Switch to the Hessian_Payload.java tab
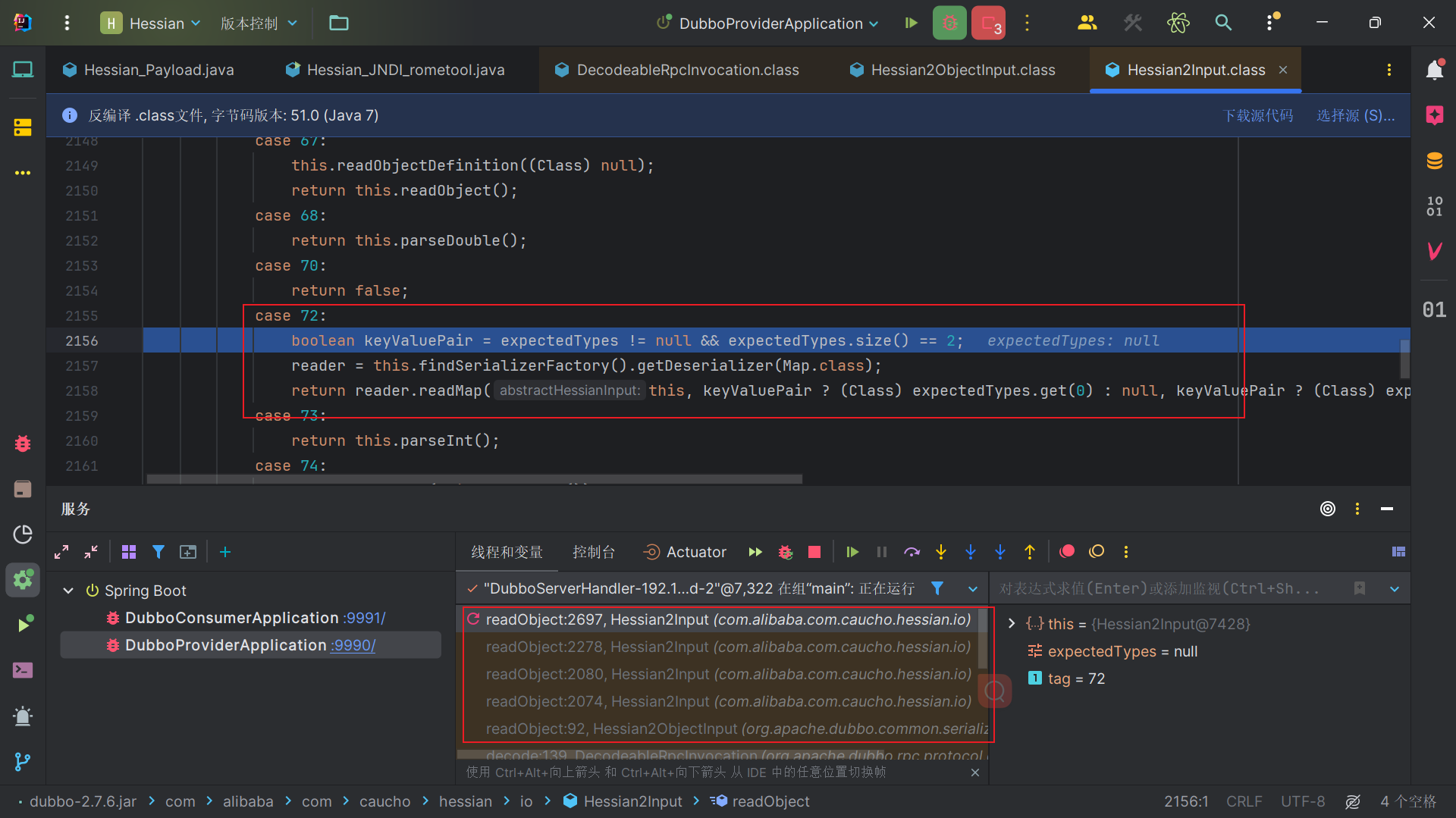The image size is (1456, 818). coord(149,70)
